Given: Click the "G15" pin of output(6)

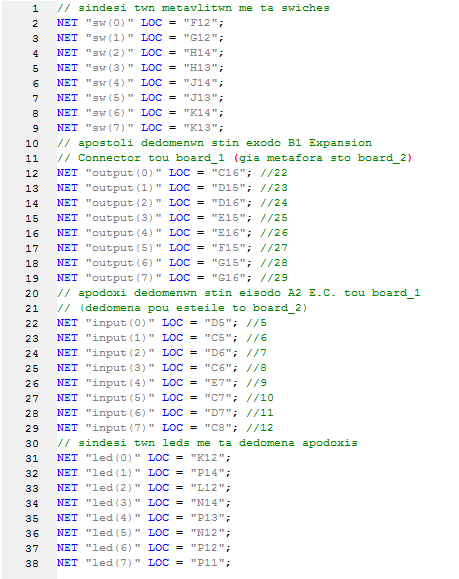Looking at the screenshot, I should (228, 263).
